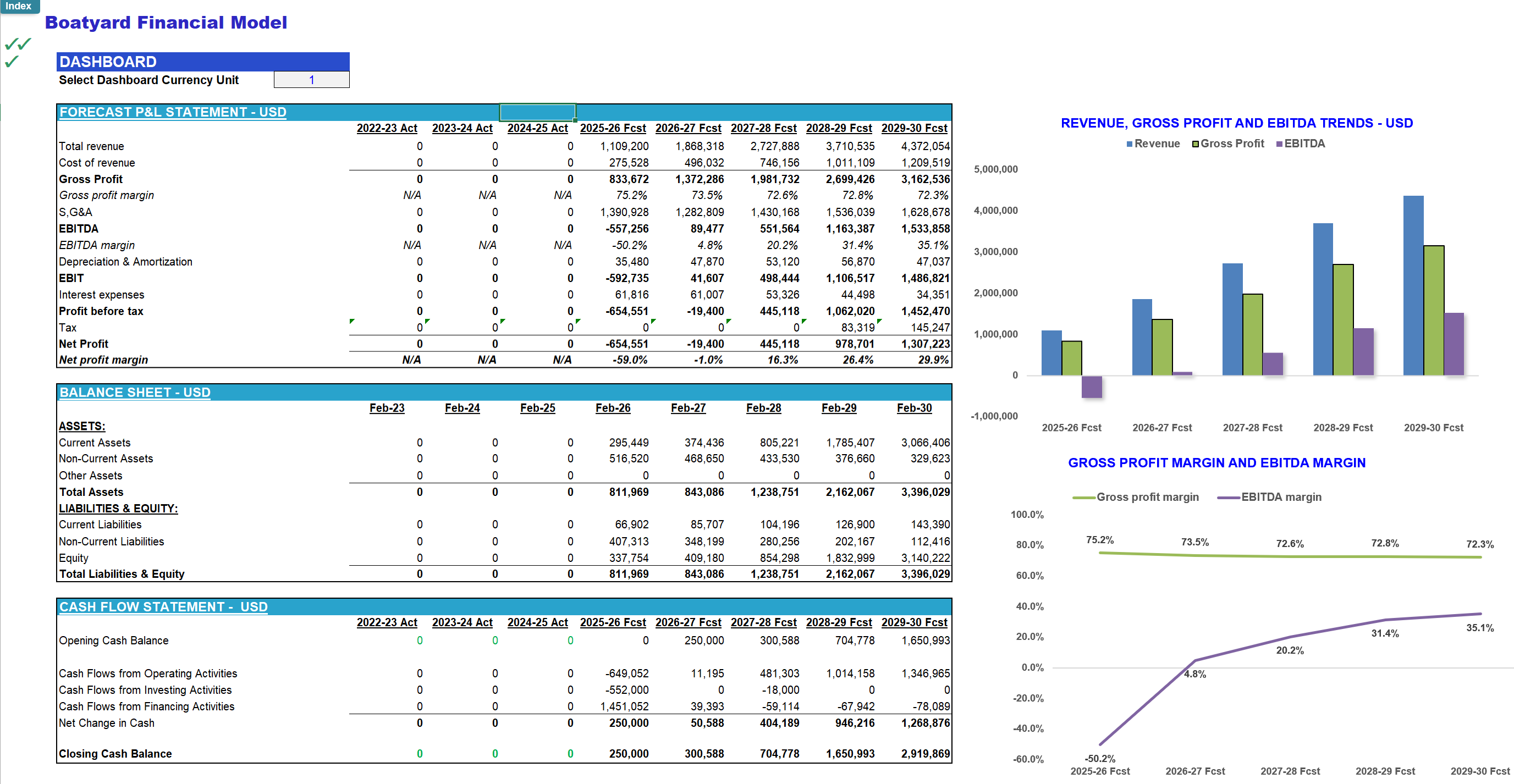1514x784 pixels.
Task: Select the Depreciation & Amortization row label
Action: pos(125,262)
